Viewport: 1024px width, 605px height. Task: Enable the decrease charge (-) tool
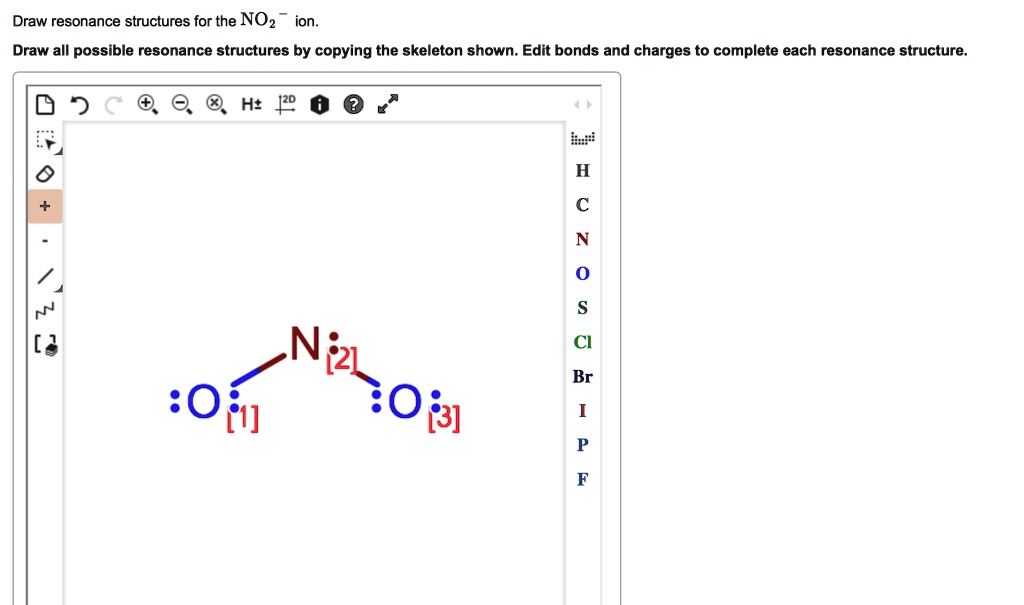45,239
